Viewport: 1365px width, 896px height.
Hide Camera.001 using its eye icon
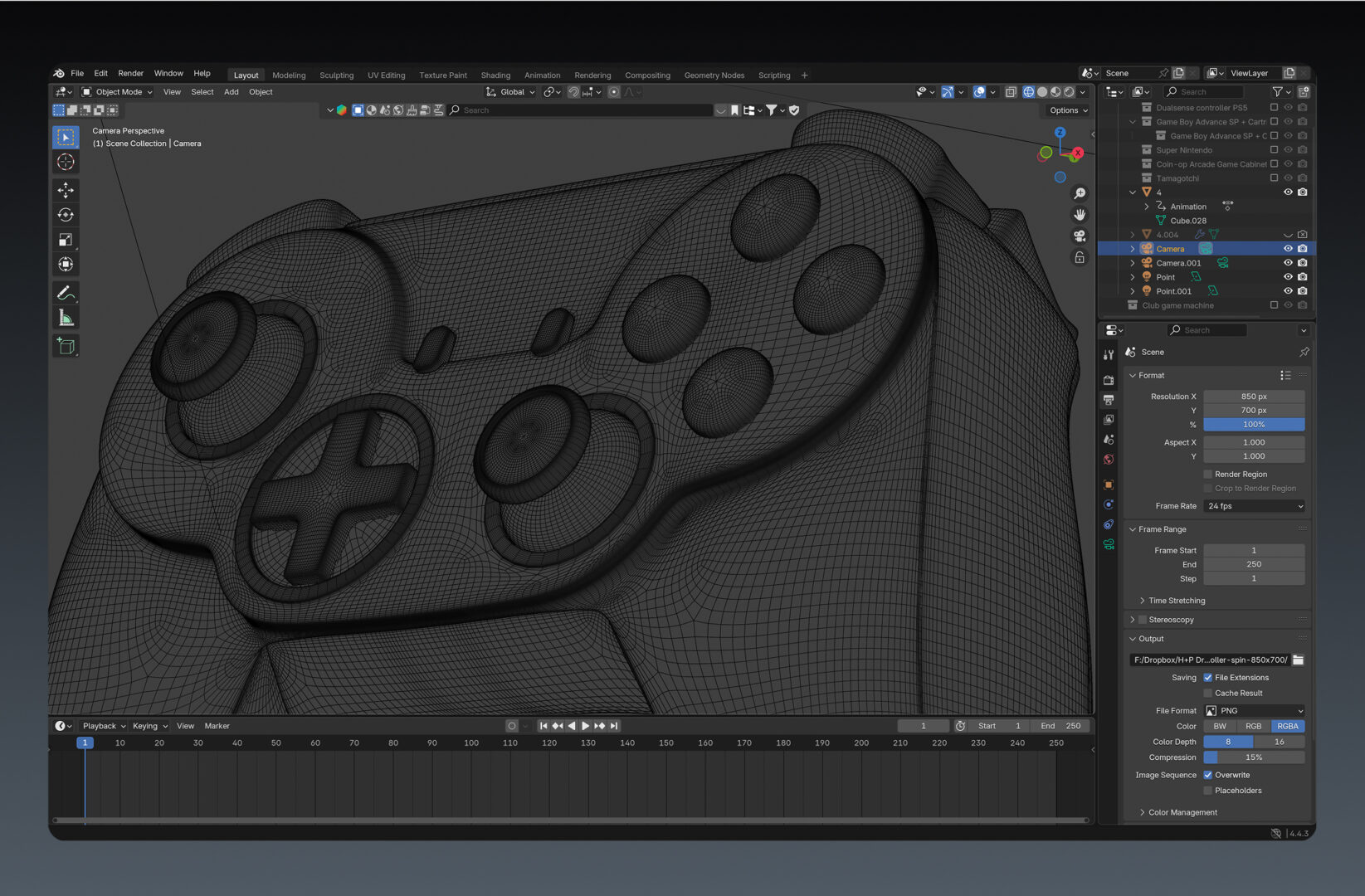point(1288,263)
